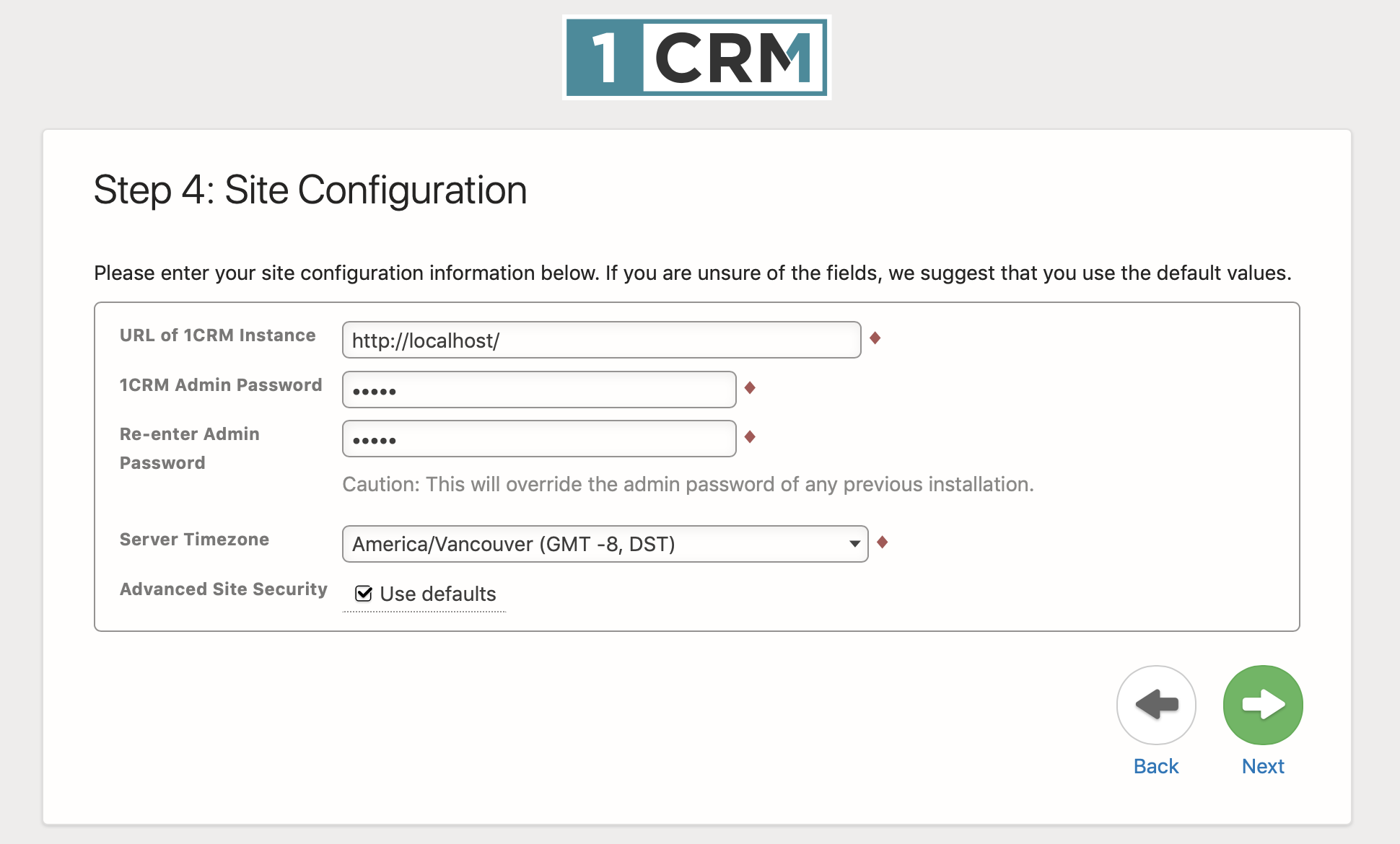Click required diamond beside Server Timezone dropdown
Viewport: 1400px width, 844px height.
882,542
